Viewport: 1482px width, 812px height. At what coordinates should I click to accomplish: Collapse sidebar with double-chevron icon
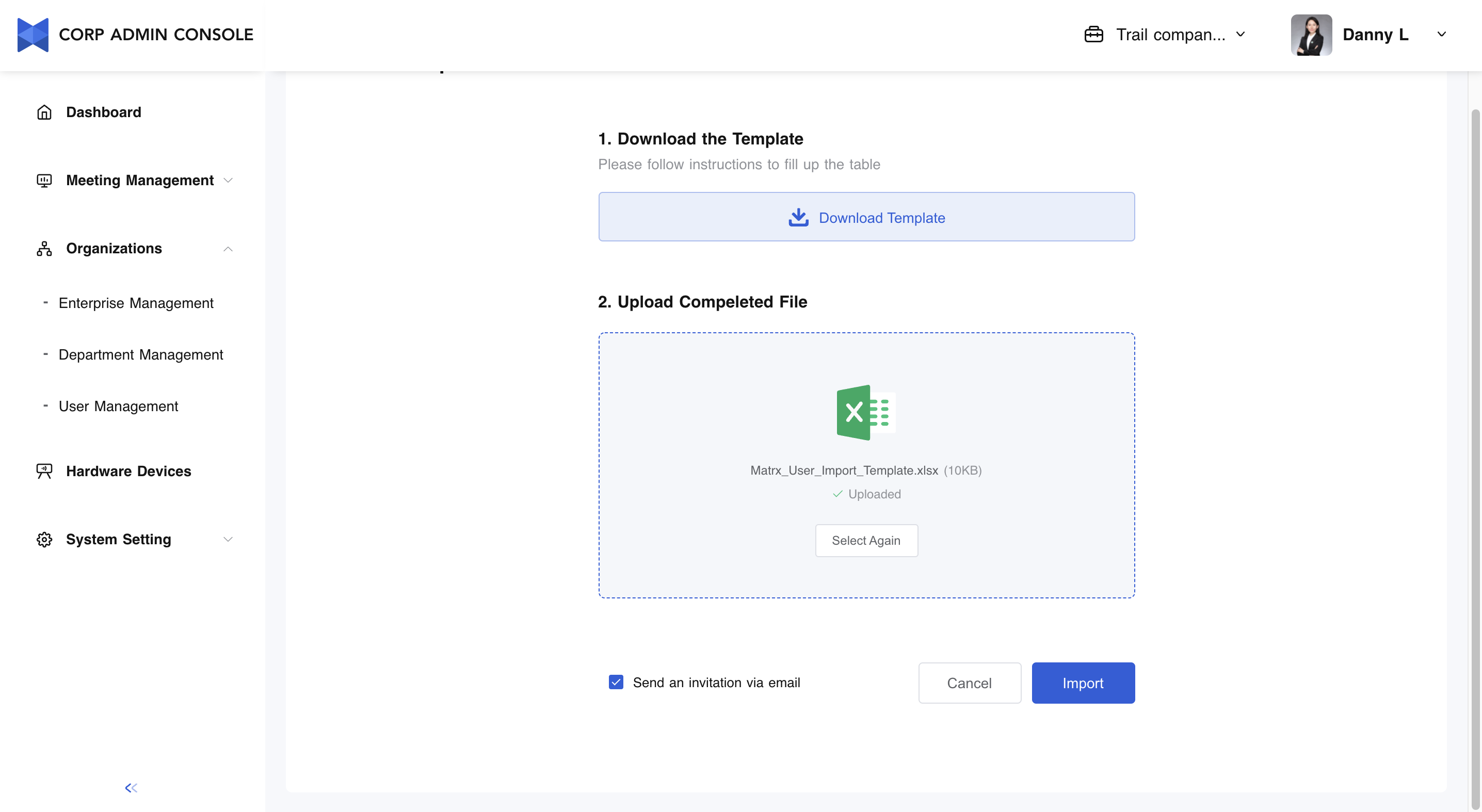pos(131,788)
